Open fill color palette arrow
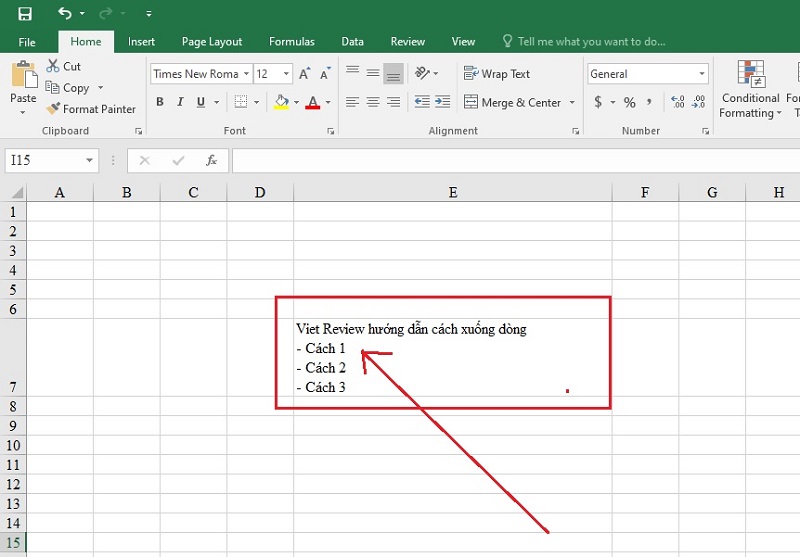Viewport: 800px width, 557px height. (296, 102)
